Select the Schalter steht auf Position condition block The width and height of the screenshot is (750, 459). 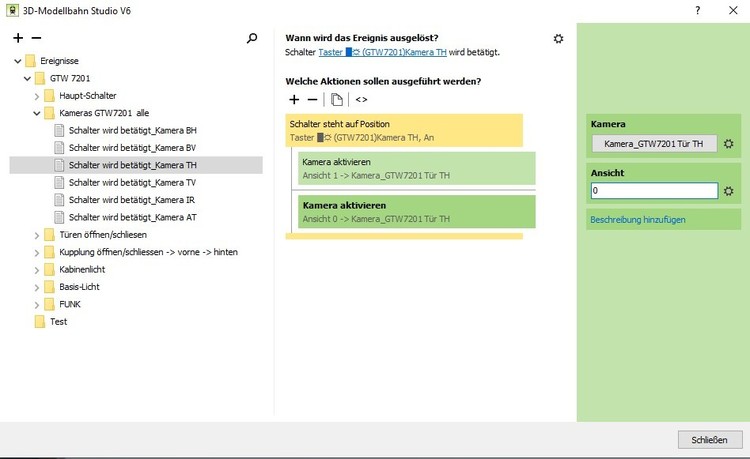403,130
